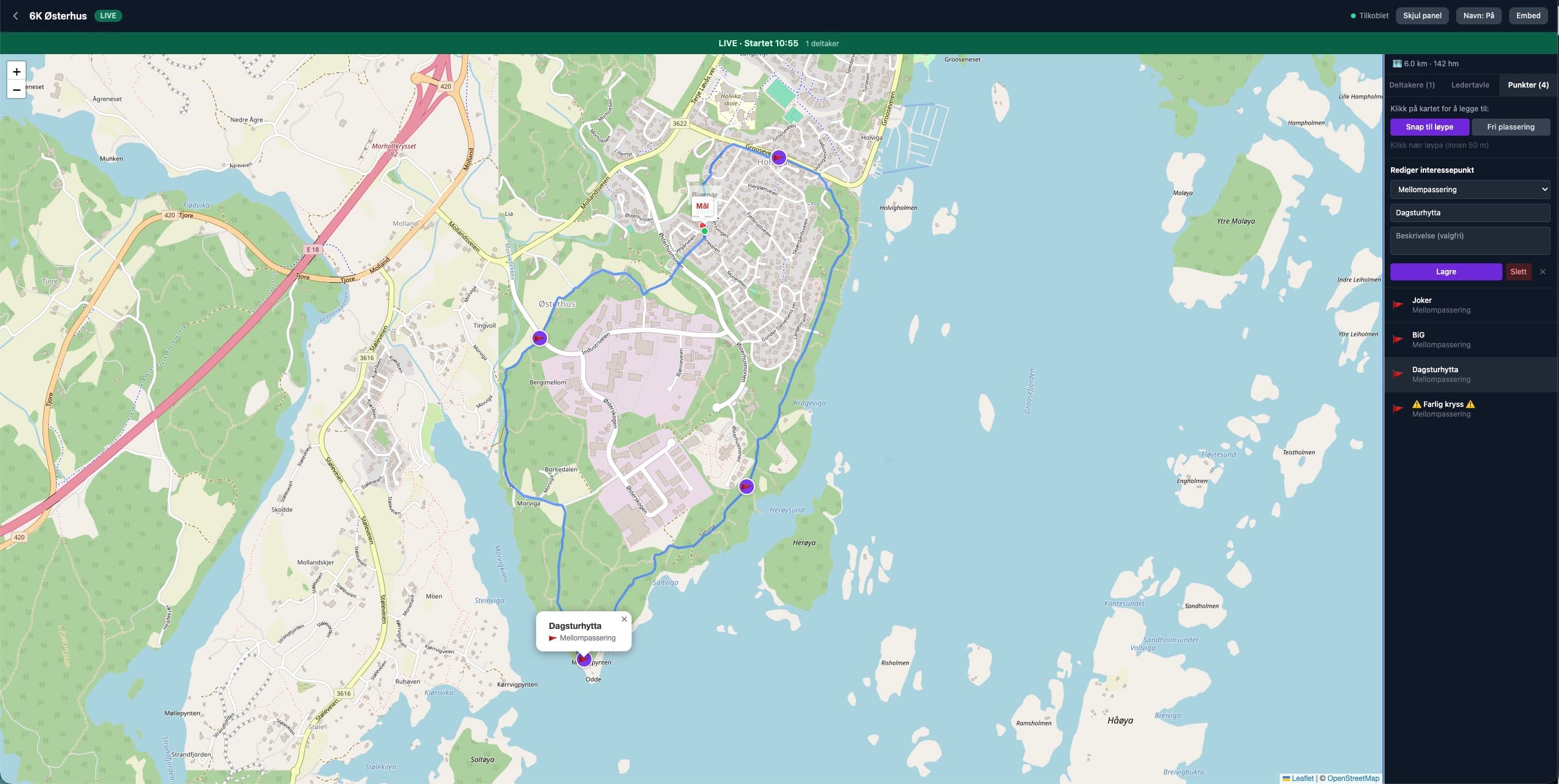Switch to the Ledertavle tab

[1470, 85]
